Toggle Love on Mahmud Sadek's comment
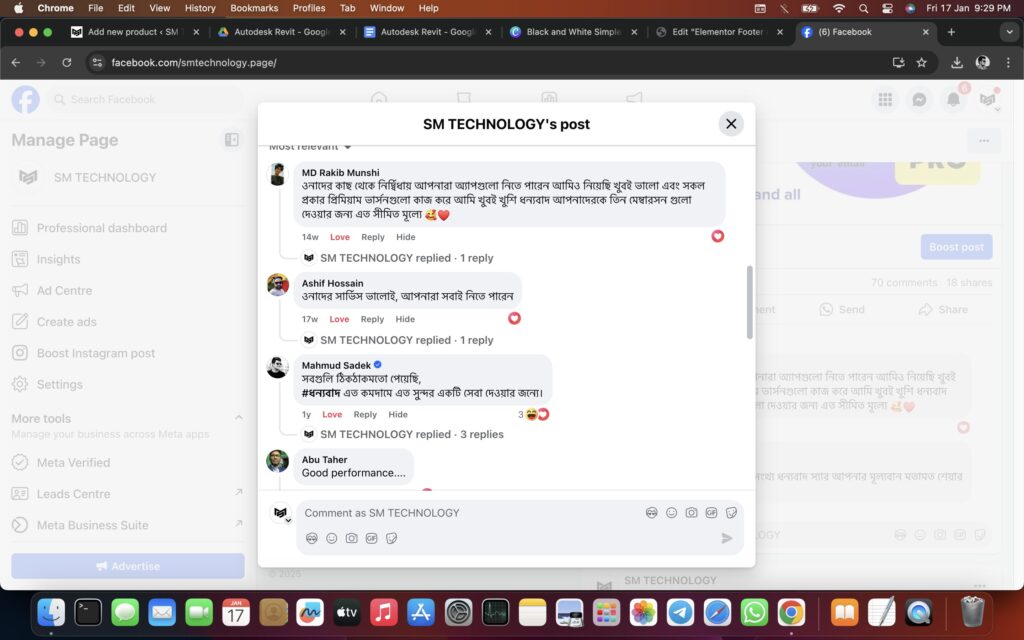This screenshot has height=640, width=1024. [x=332, y=414]
